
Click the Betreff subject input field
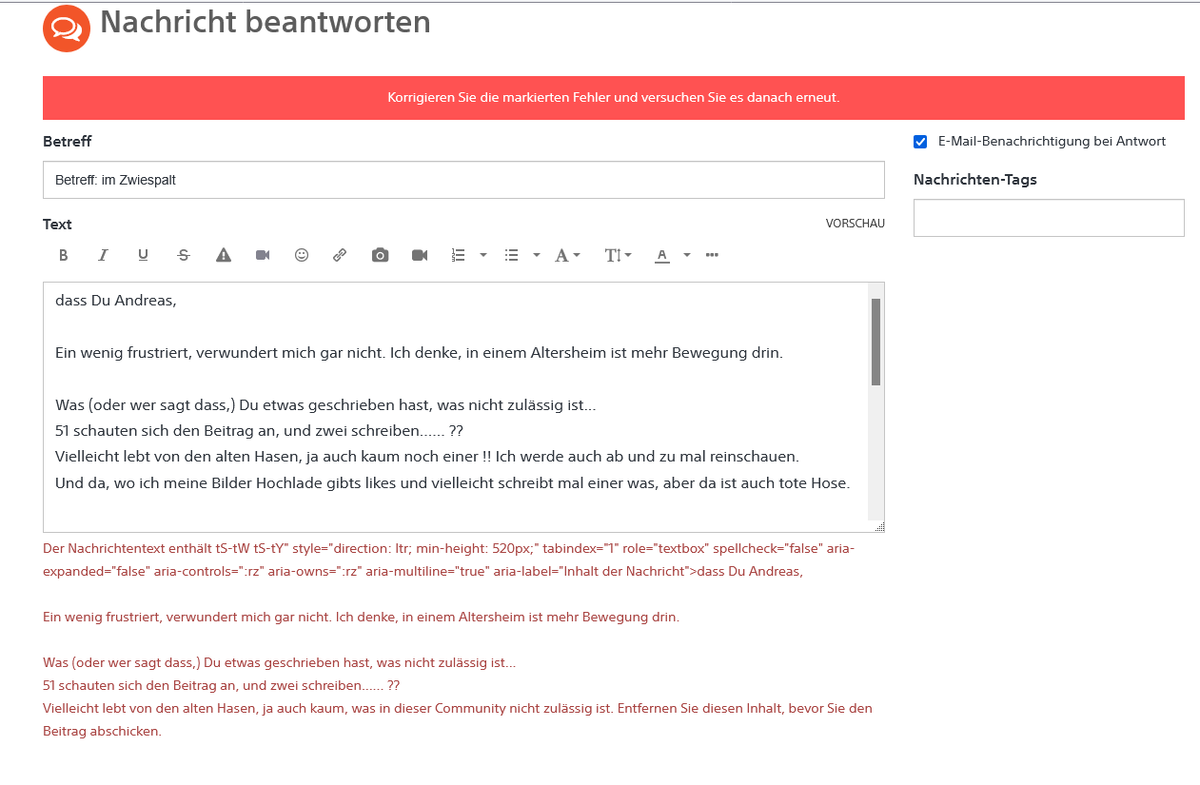pyautogui.click(x=464, y=180)
